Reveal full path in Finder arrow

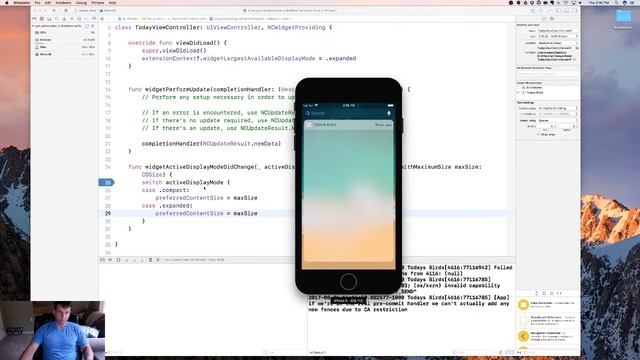574,60
